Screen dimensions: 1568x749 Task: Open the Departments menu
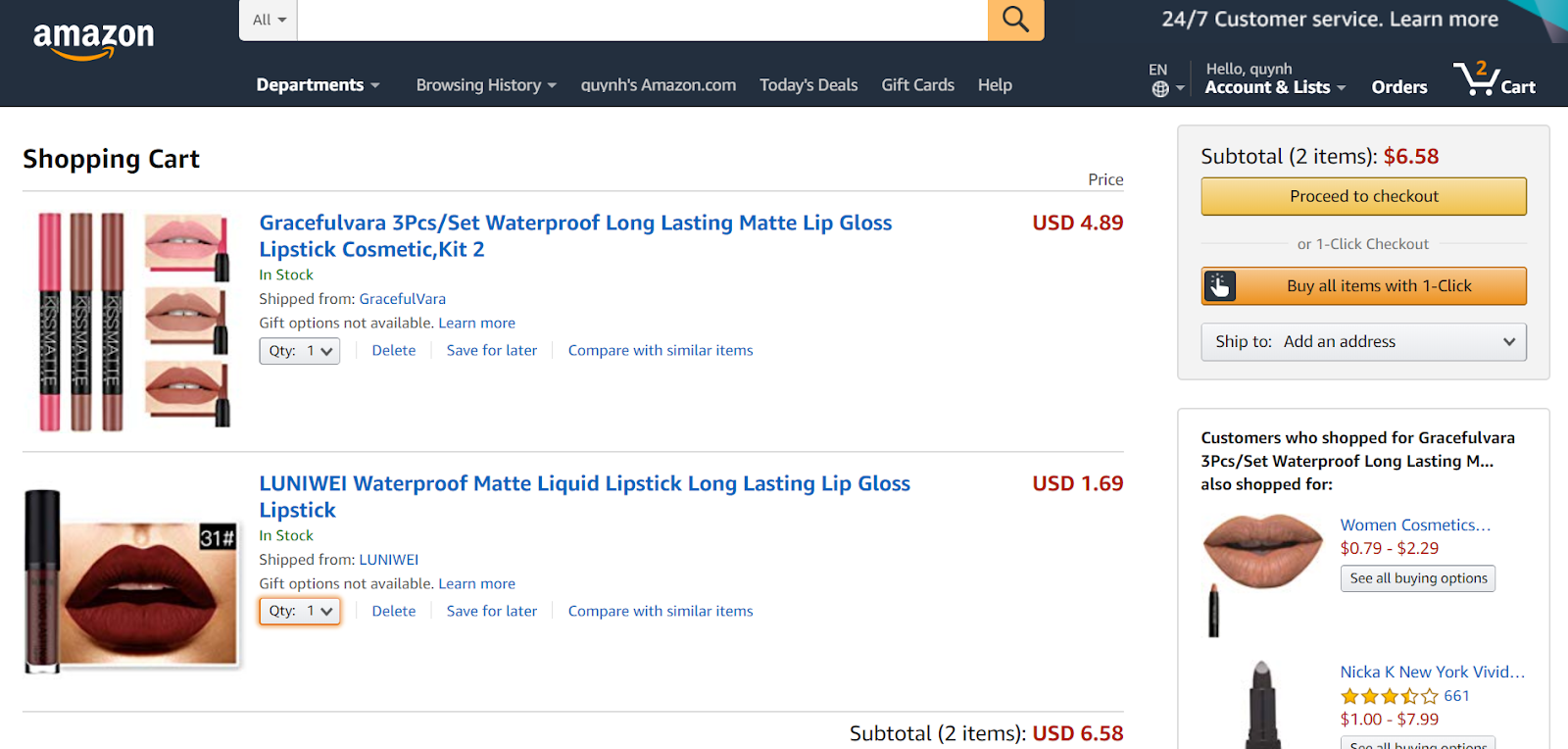point(318,85)
